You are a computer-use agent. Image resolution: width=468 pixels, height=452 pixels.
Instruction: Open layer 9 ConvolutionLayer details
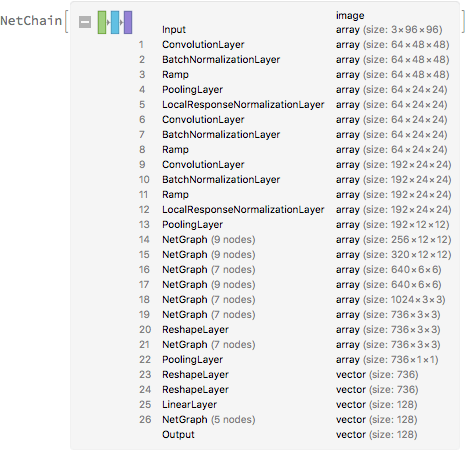[x=203, y=165]
